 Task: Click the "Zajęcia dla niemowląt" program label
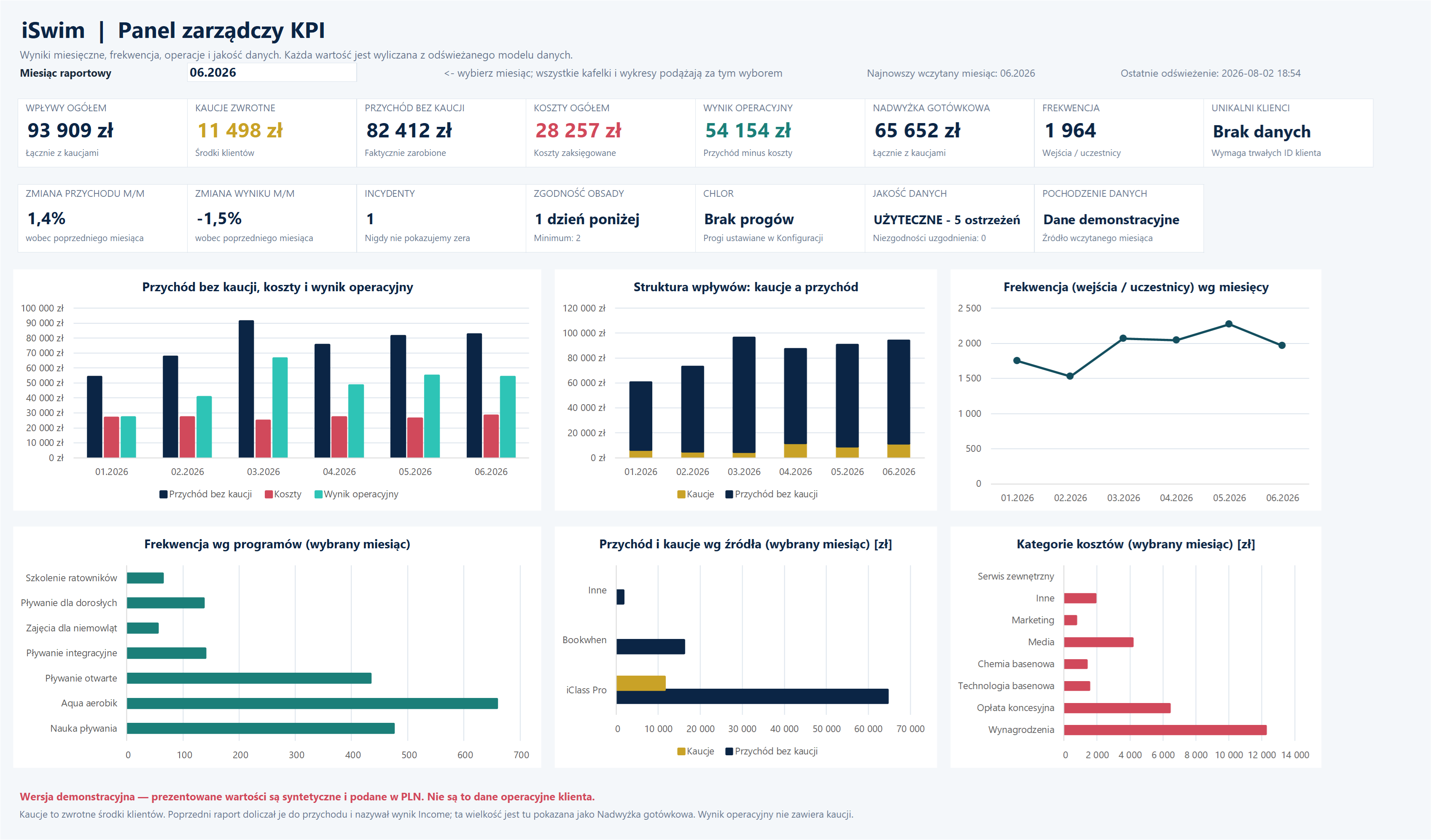pos(72,628)
